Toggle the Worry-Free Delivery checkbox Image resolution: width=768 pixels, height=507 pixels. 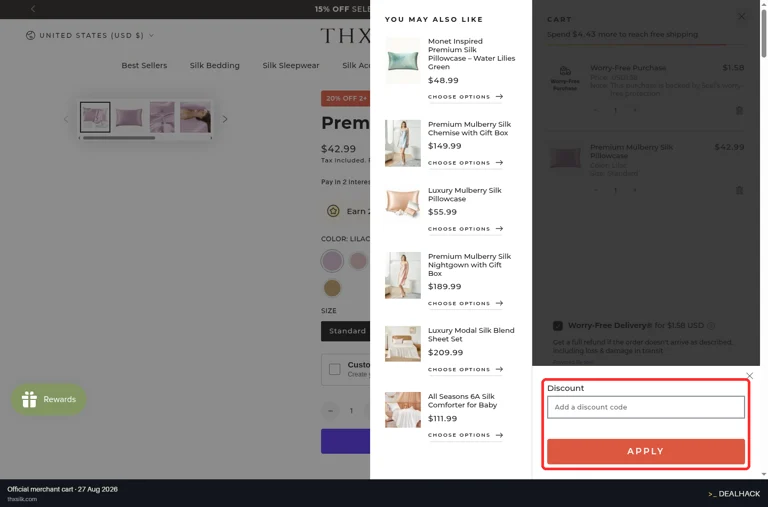click(557, 325)
